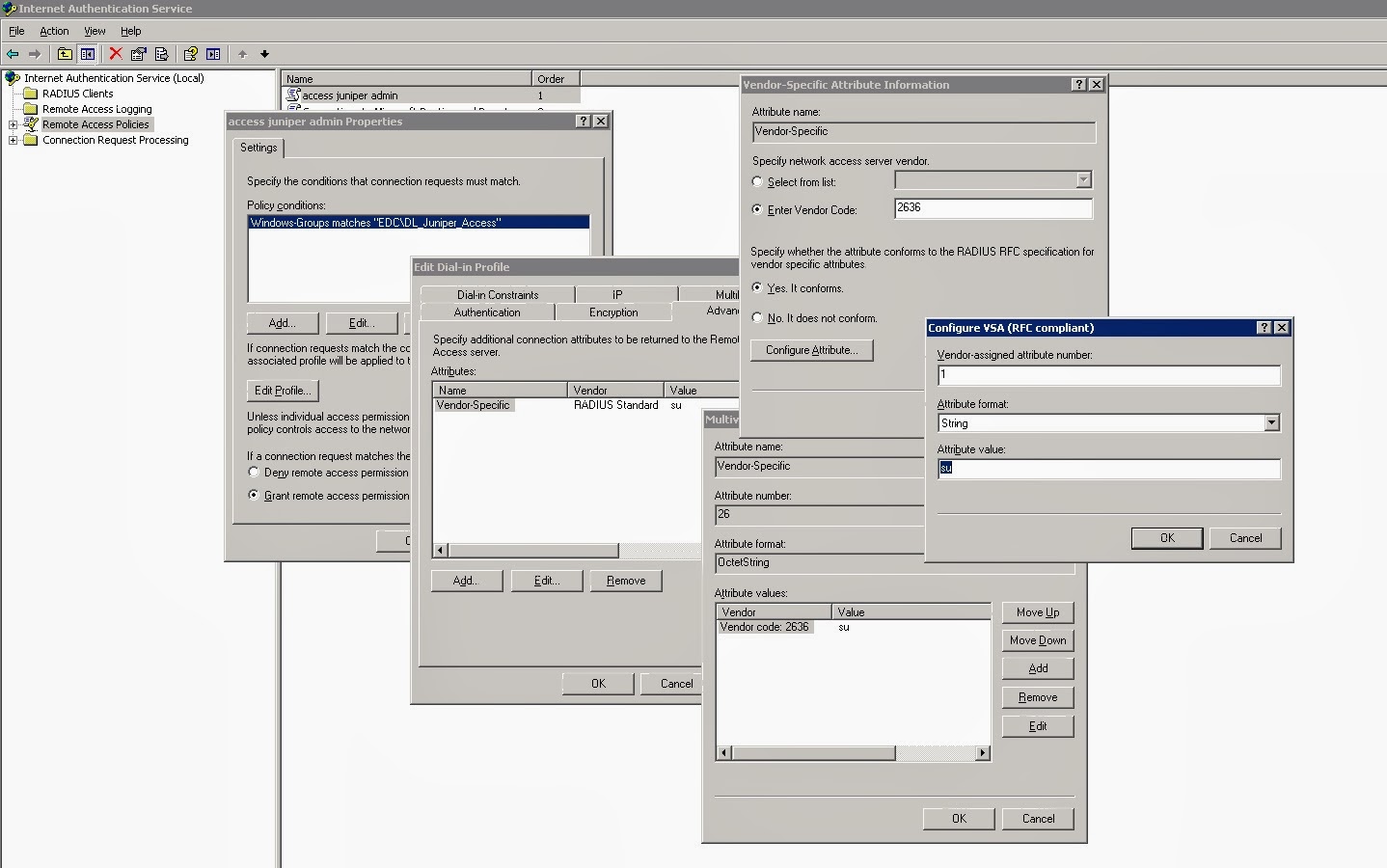Image resolution: width=1387 pixels, height=868 pixels.
Task: Open the Action menu
Action: 53,31
